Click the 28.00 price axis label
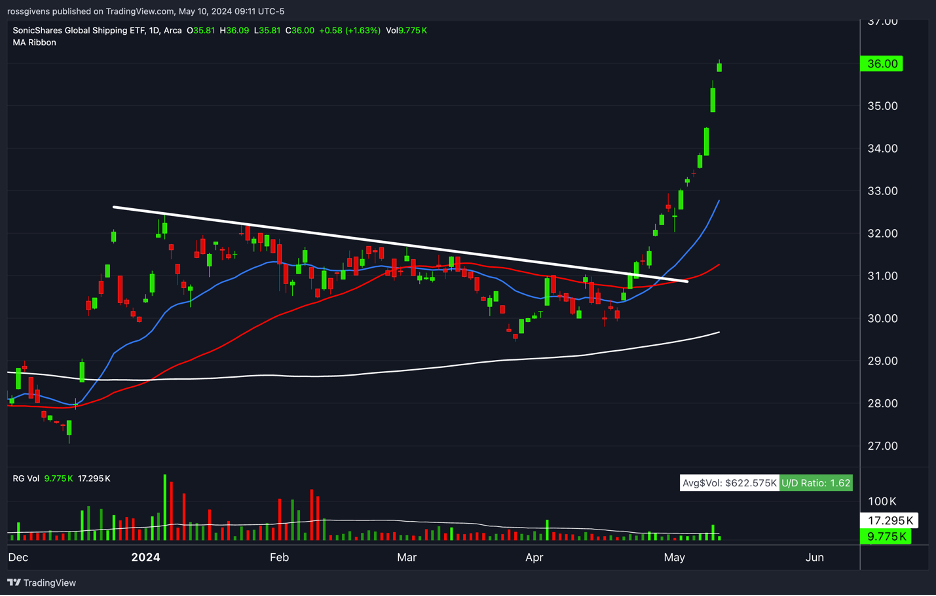This screenshot has height=596, width=936. (x=881, y=403)
